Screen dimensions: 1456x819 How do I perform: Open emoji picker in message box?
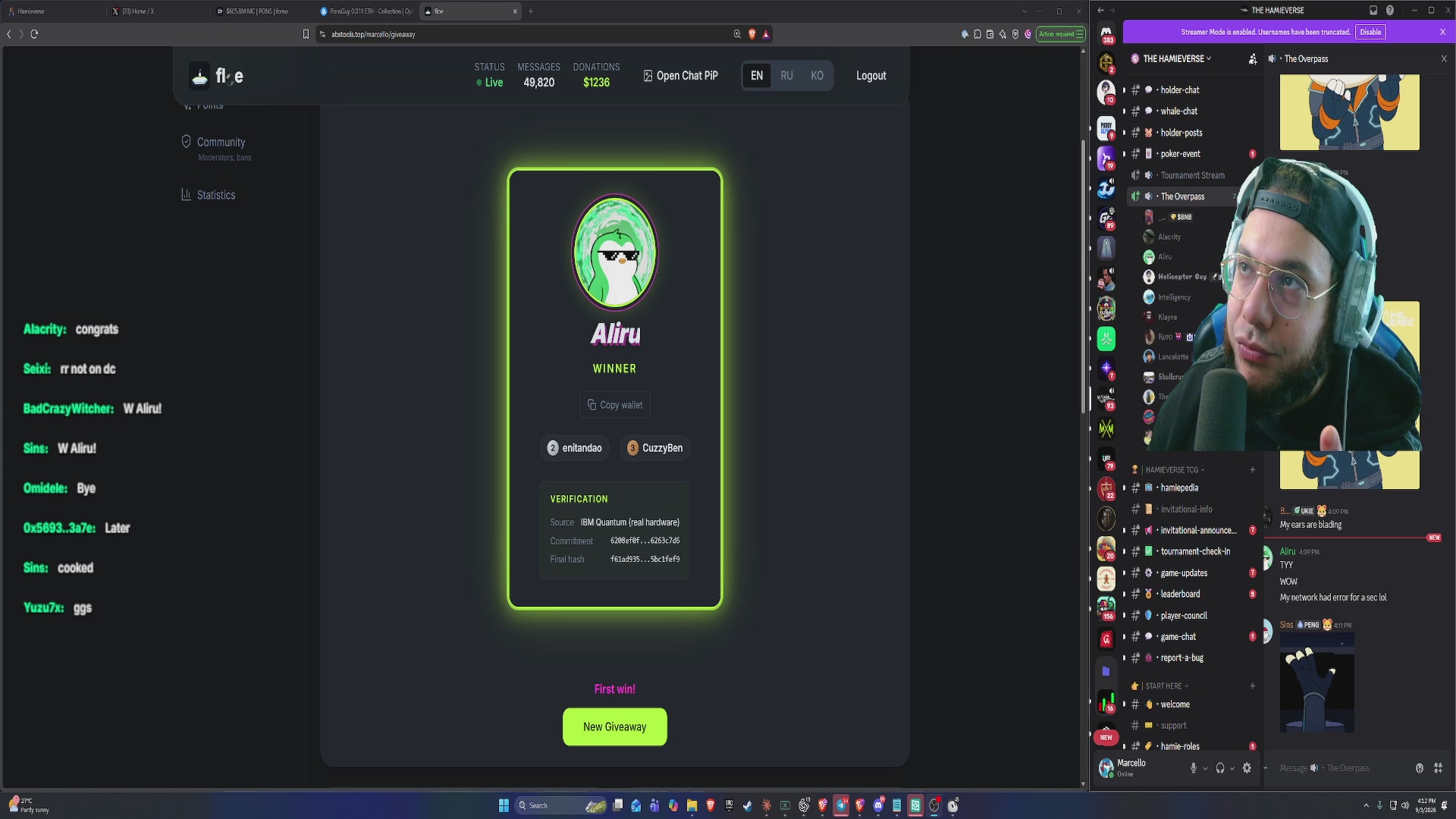click(x=1420, y=768)
